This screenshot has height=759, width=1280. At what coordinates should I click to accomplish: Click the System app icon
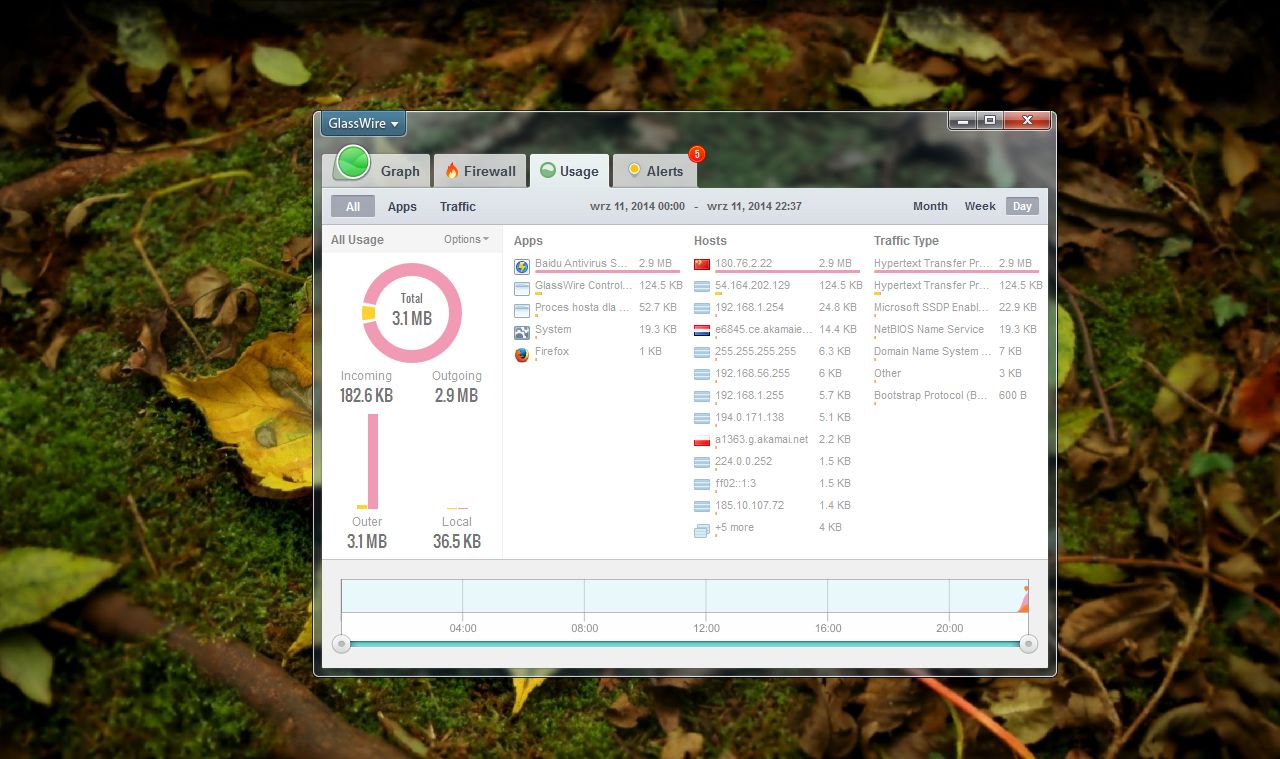click(522, 332)
